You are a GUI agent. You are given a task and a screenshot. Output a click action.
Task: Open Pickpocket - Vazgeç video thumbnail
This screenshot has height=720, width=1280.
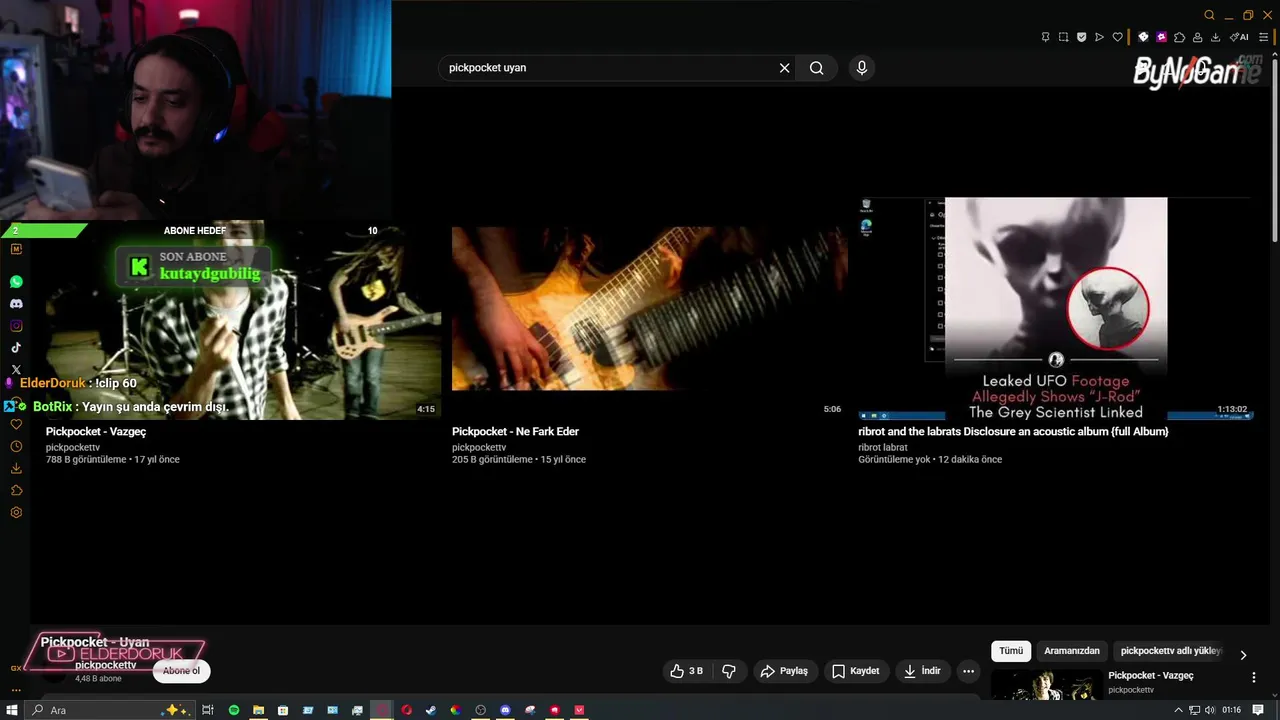pos(243,319)
